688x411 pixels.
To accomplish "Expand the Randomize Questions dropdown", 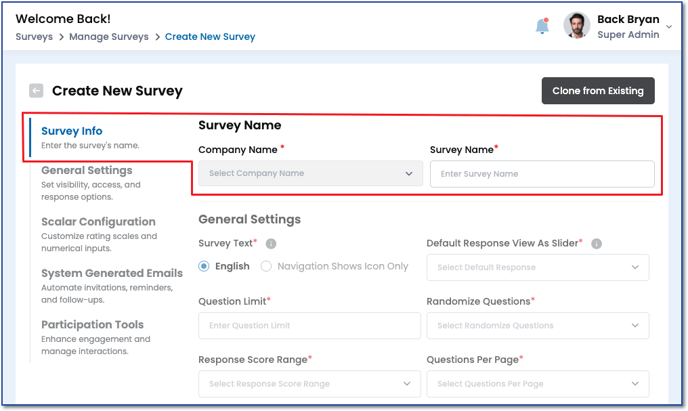I will point(537,326).
